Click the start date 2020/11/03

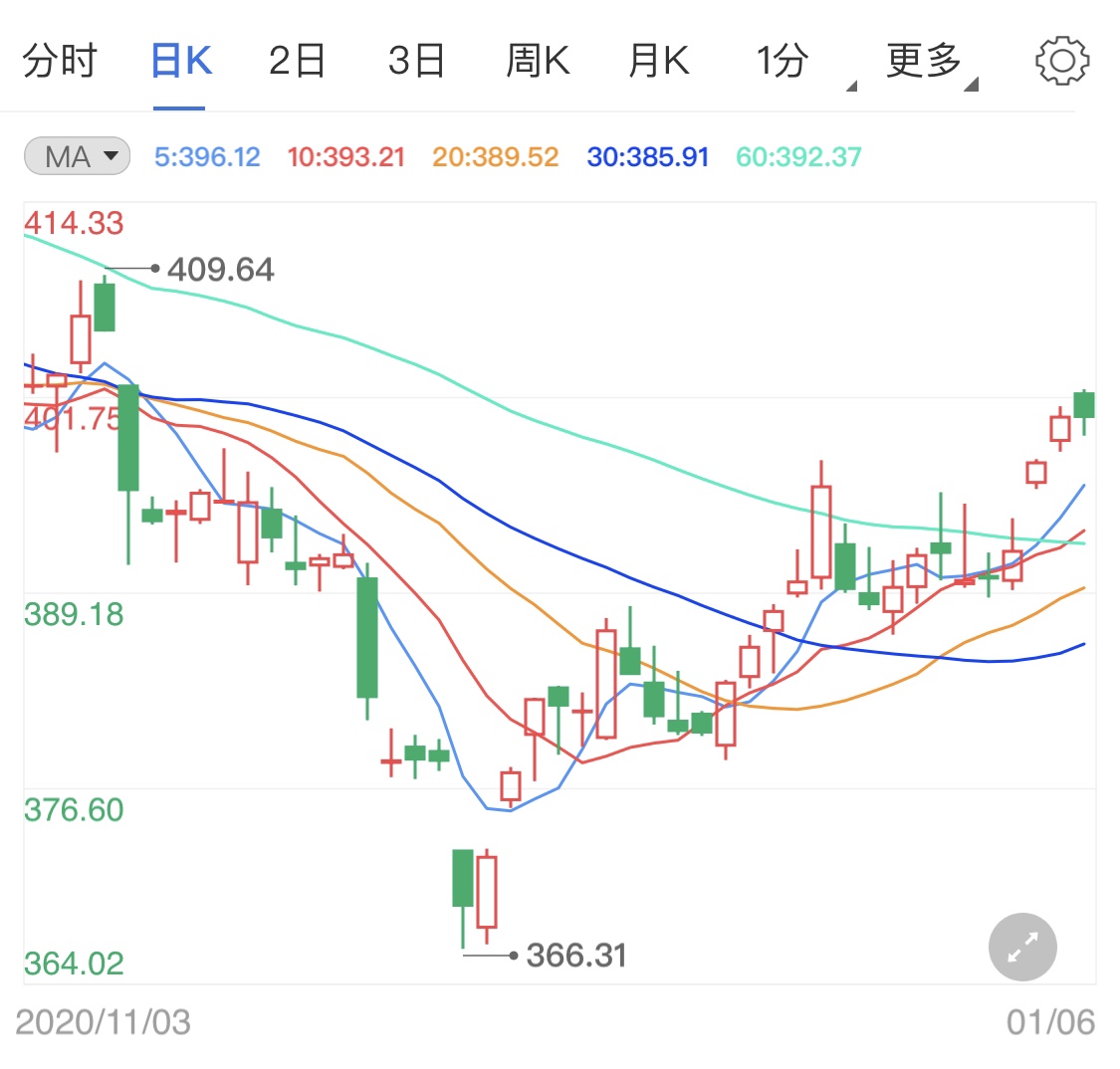click(103, 1022)
